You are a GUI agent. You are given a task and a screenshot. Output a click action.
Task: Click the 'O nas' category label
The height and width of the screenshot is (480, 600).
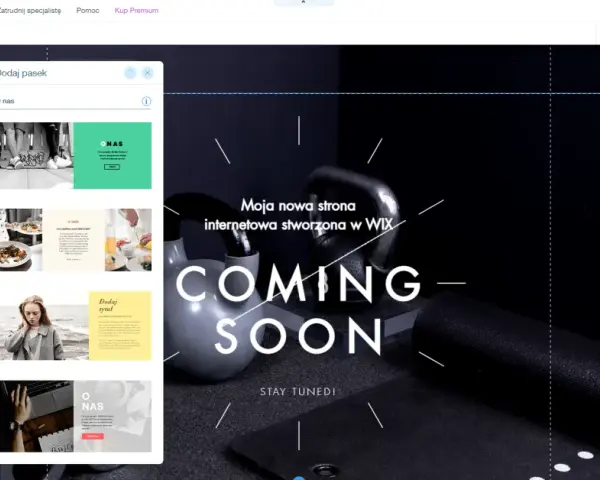(7, 101)
